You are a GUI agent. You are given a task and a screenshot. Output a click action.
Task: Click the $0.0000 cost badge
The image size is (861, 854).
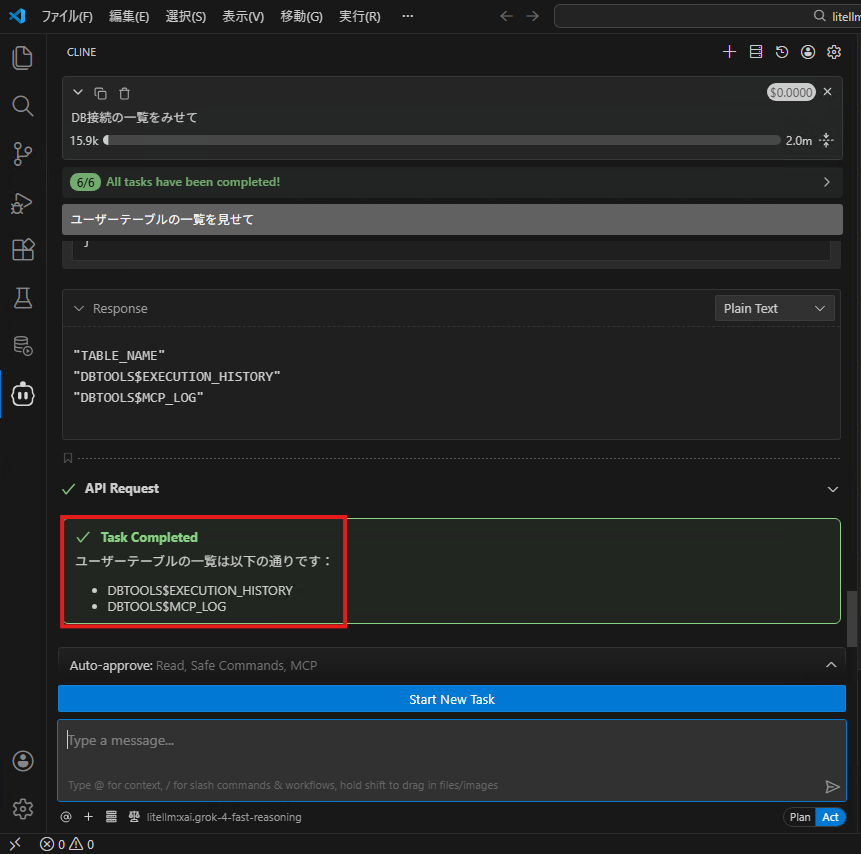[x=791, y=92]
